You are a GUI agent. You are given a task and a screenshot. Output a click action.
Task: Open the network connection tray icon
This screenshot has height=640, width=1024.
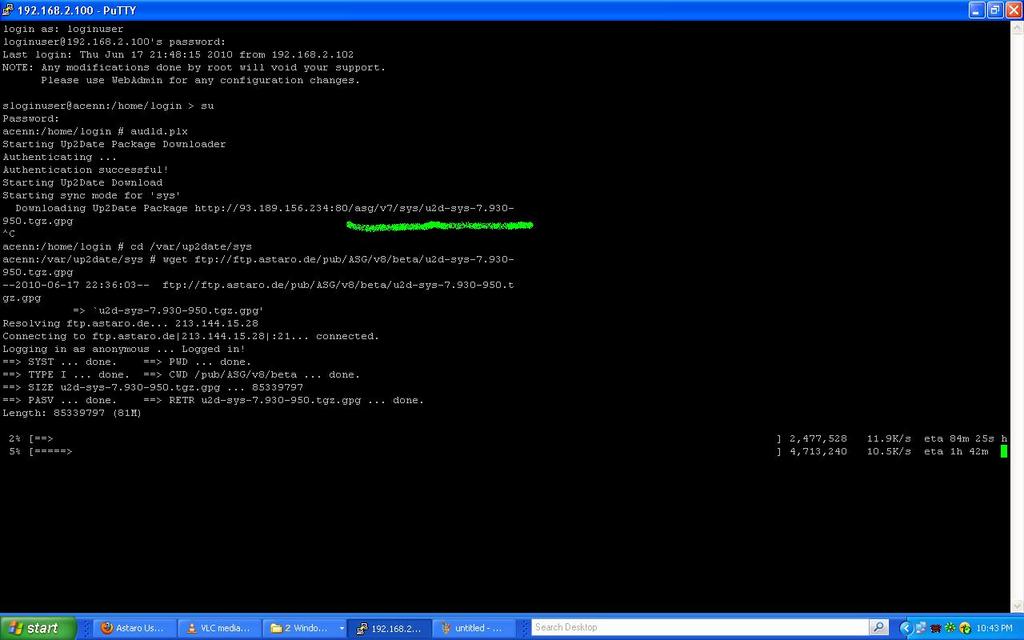pos(921,628)
